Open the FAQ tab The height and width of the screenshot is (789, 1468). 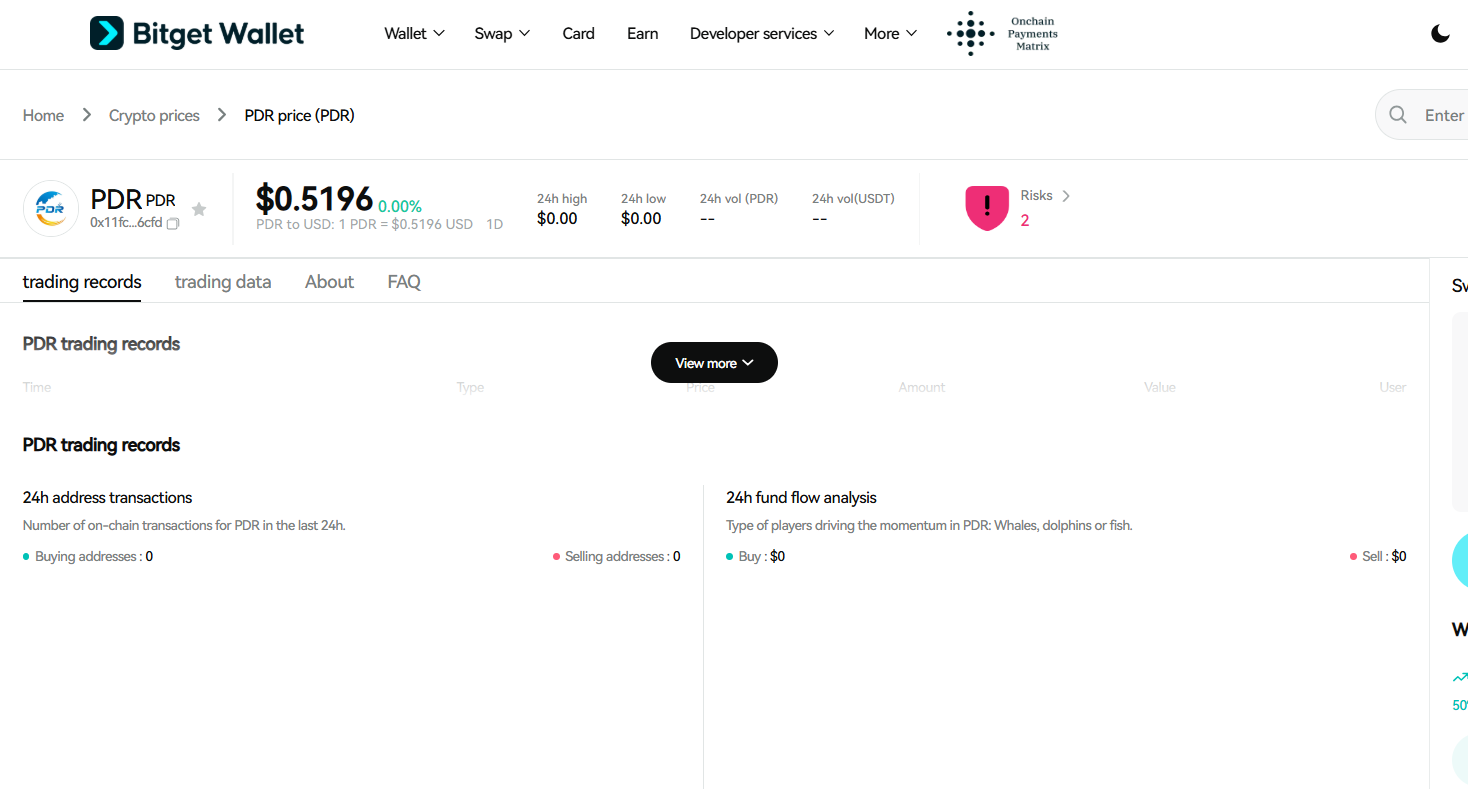pos(404,281)
